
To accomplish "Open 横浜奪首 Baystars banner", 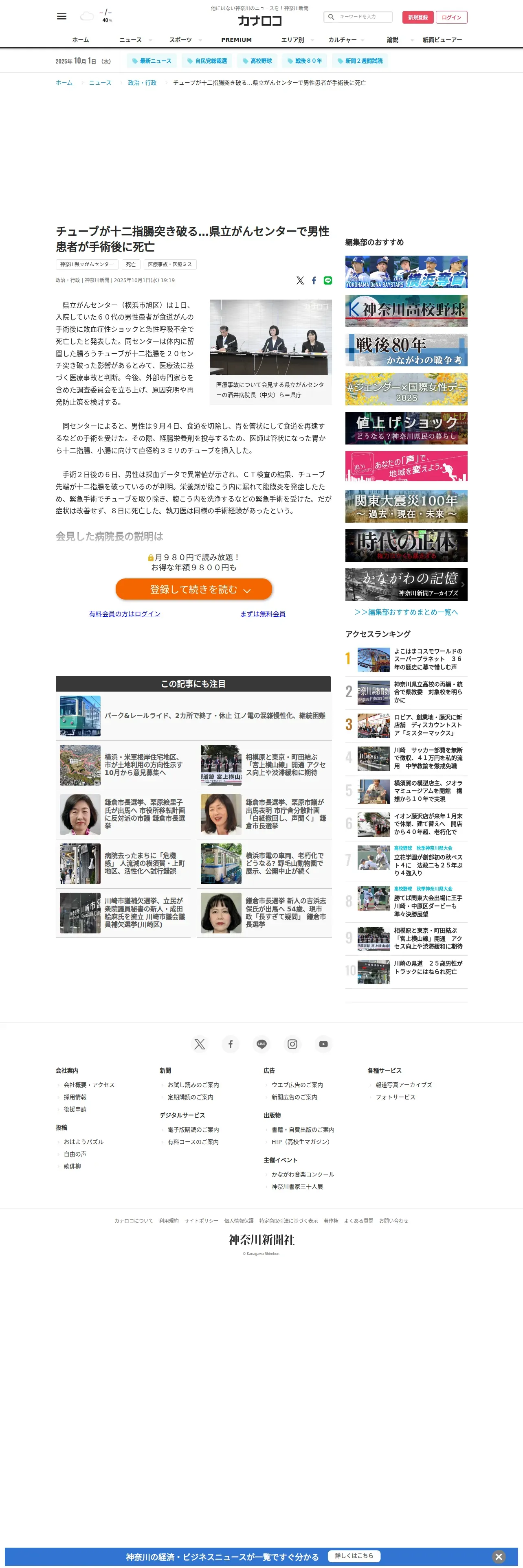I will click(406, 272).
